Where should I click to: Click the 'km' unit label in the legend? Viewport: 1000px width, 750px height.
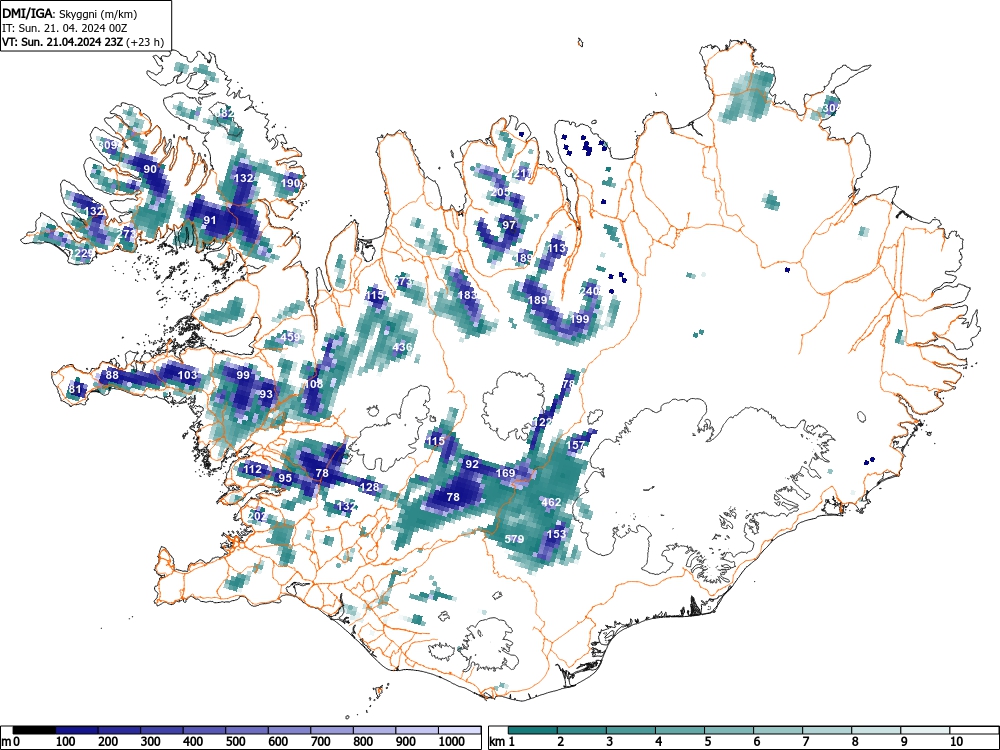click(x=497, y=742)
